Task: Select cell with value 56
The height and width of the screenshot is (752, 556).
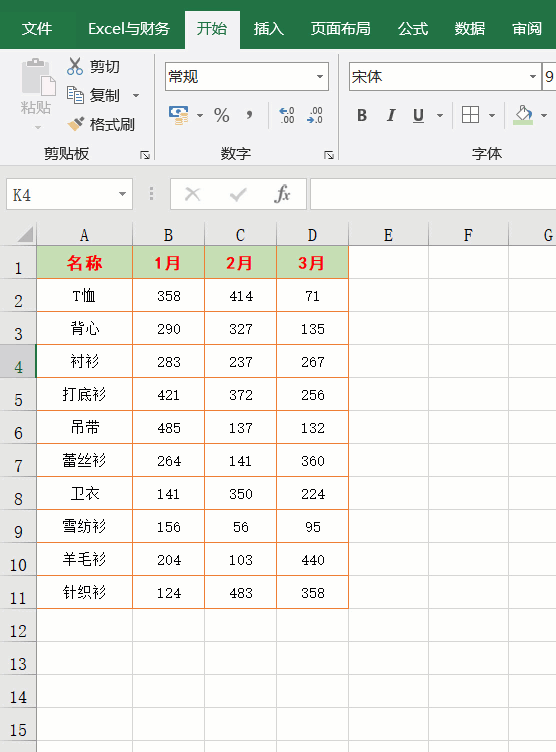Action: coord(240,527)
